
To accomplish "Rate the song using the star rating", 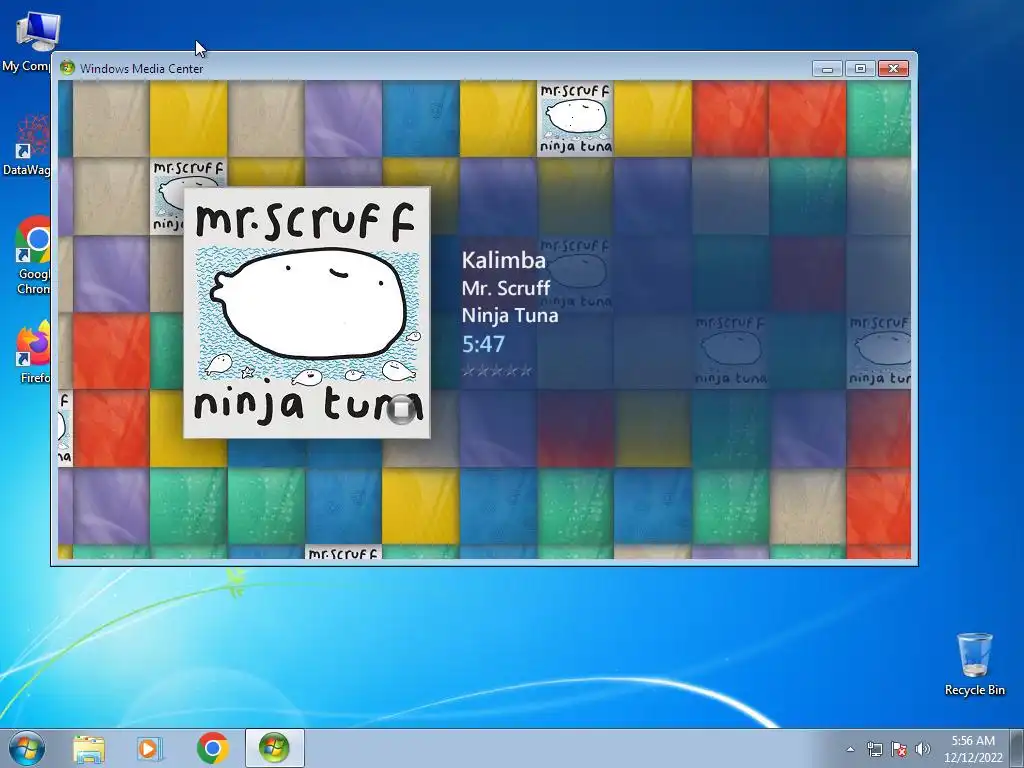I will 497,371.
